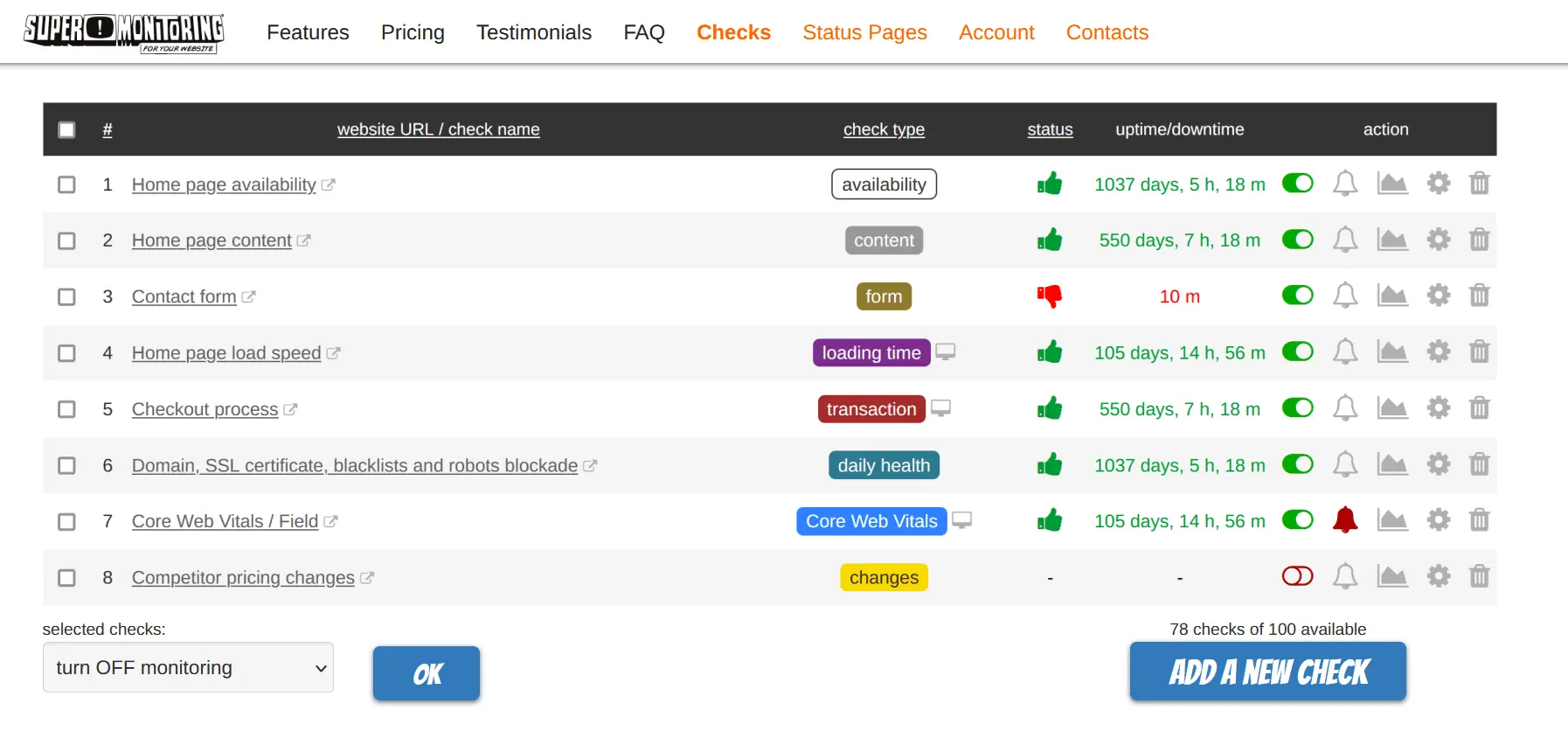Image resolution: width=1568 pixels, height=738 pixels.
Task: Select checkbox for Contact form row
Action: point(66,296)
